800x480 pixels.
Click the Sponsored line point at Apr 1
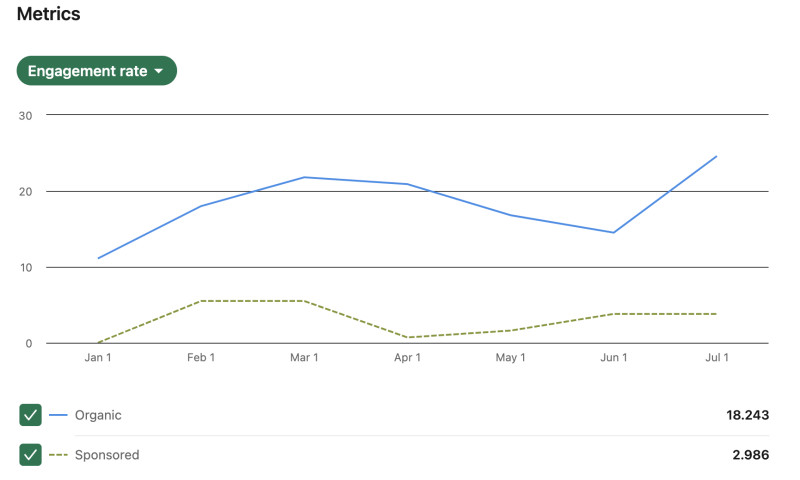[407, 337]
